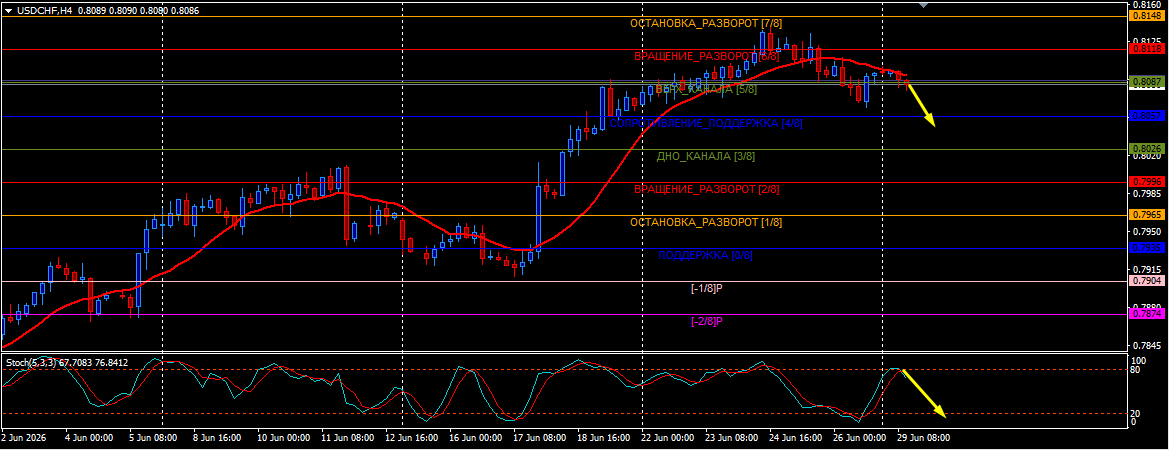Click the 0.7874 magenta price label
Screen dimensions: 1169x450
(1146, 314)
